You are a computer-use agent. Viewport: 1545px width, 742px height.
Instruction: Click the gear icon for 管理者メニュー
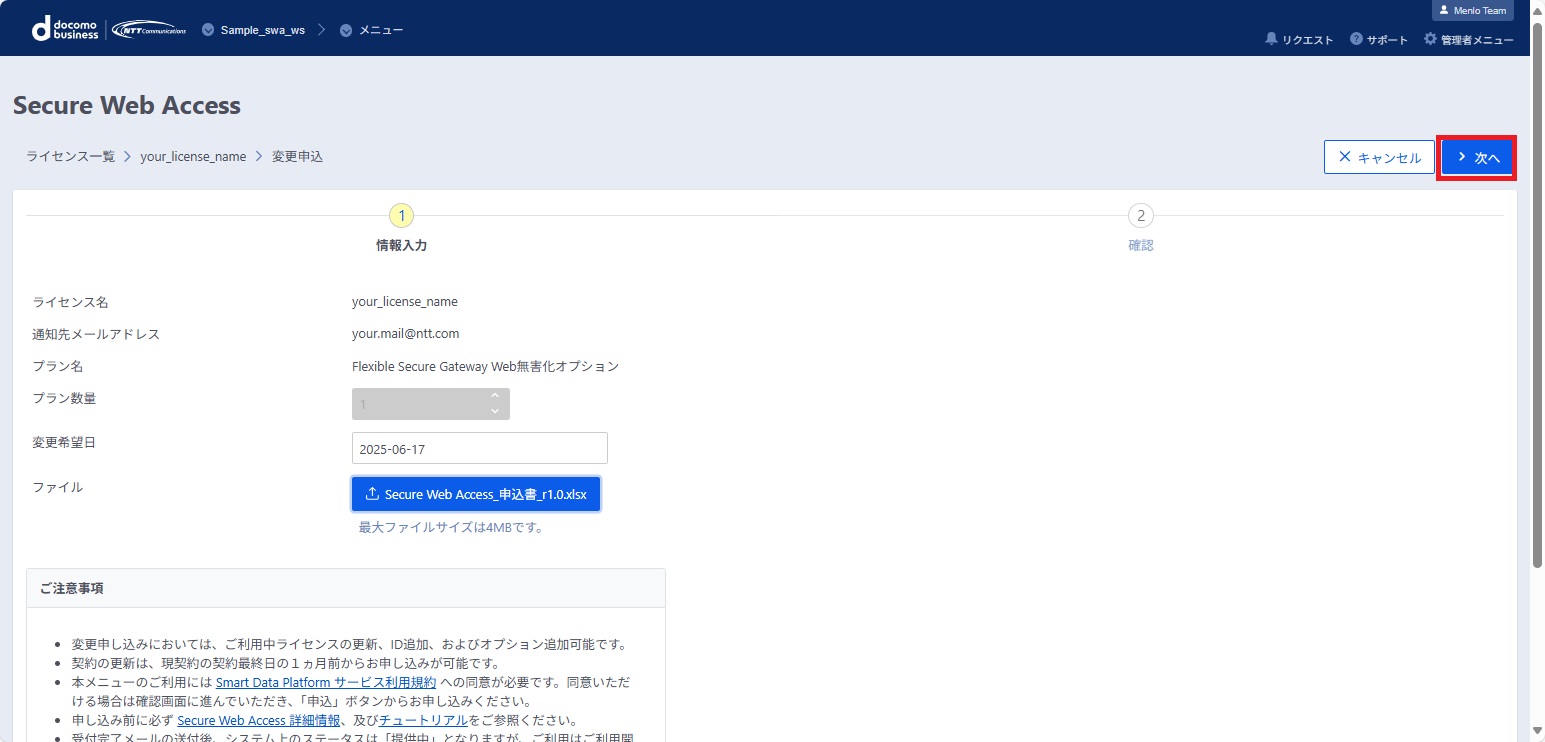click(1430, 39)
